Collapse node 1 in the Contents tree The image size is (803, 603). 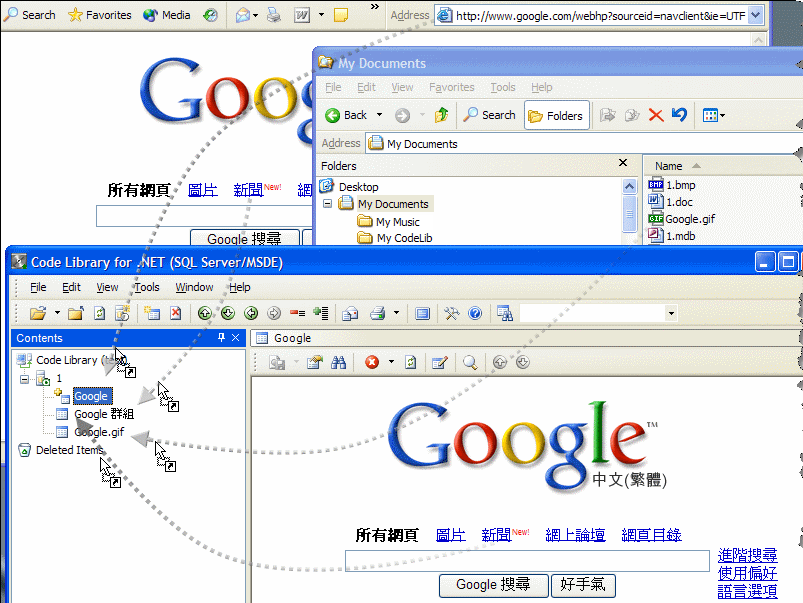24,379
